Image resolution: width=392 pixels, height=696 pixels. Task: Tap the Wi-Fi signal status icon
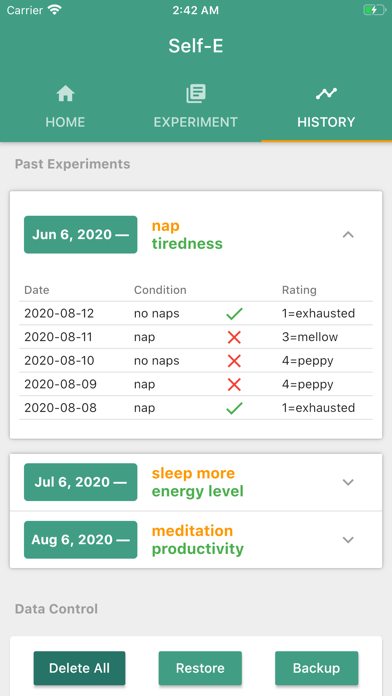(55, 10)
